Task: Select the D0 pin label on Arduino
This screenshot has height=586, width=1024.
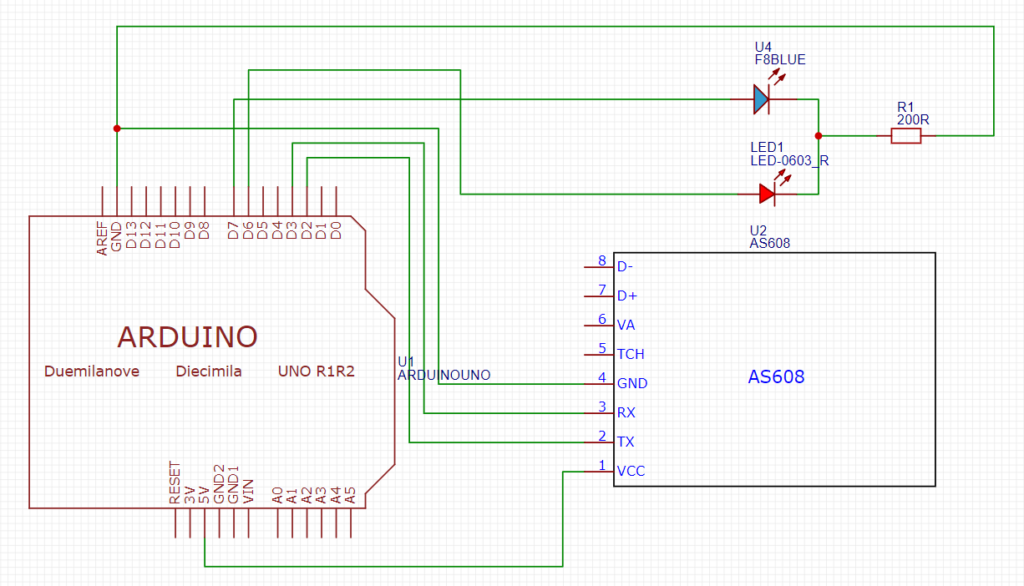Action: pyautogui.click(x=336, y=230)
